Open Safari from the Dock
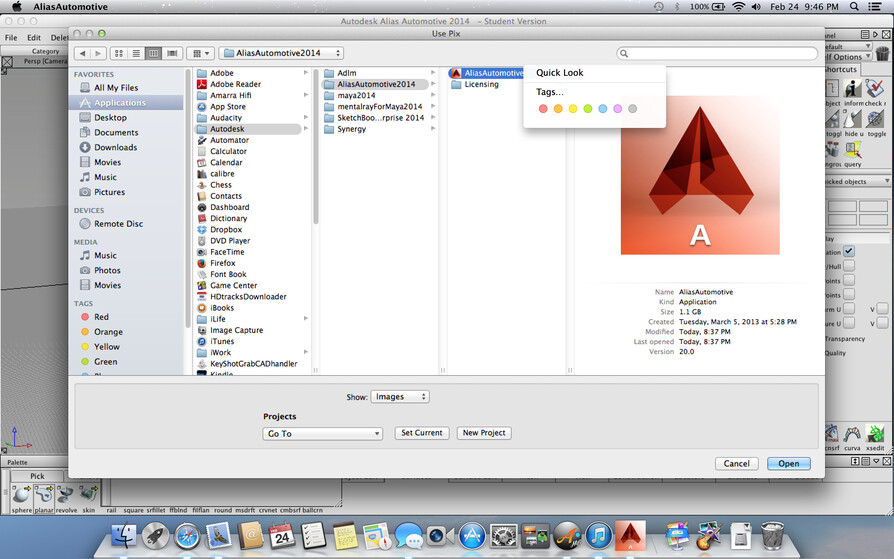Image resolution: width=894 pixels, height=559 pixels. click(x=187, y=536)
